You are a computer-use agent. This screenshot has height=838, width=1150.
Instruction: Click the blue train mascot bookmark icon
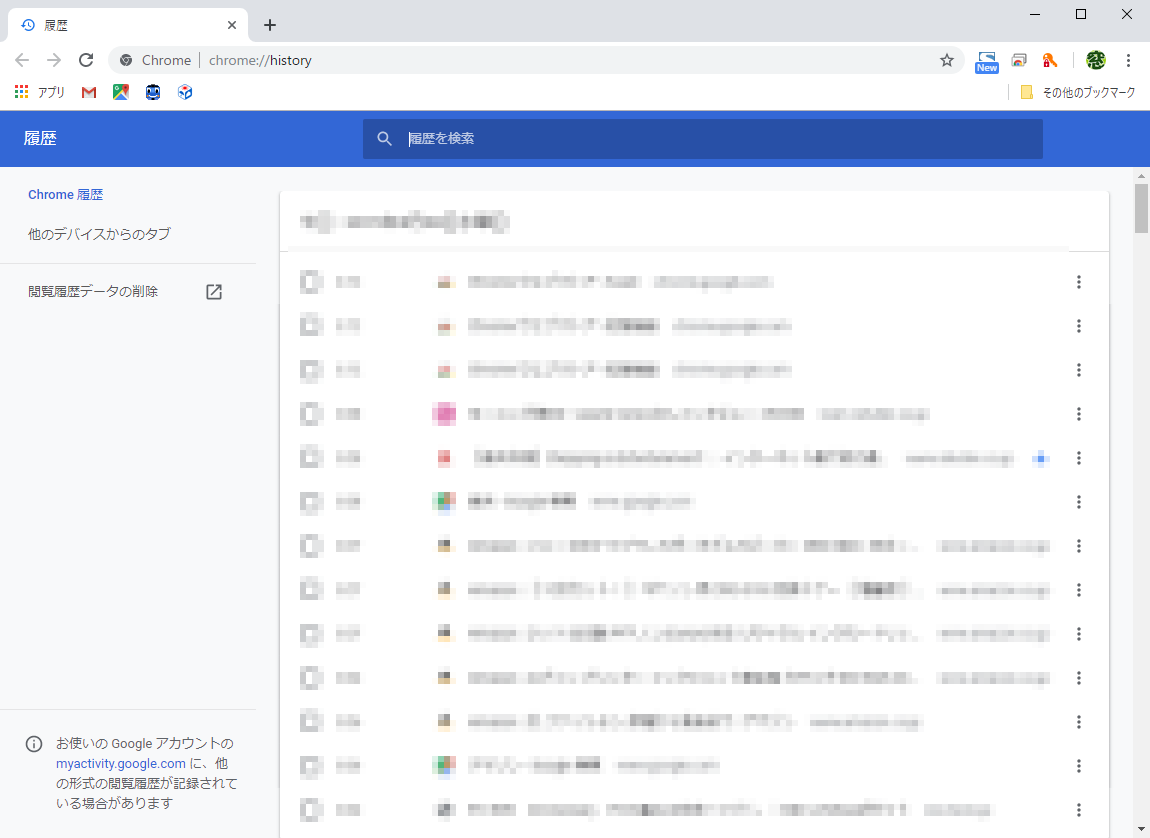(x=152, y=91)
